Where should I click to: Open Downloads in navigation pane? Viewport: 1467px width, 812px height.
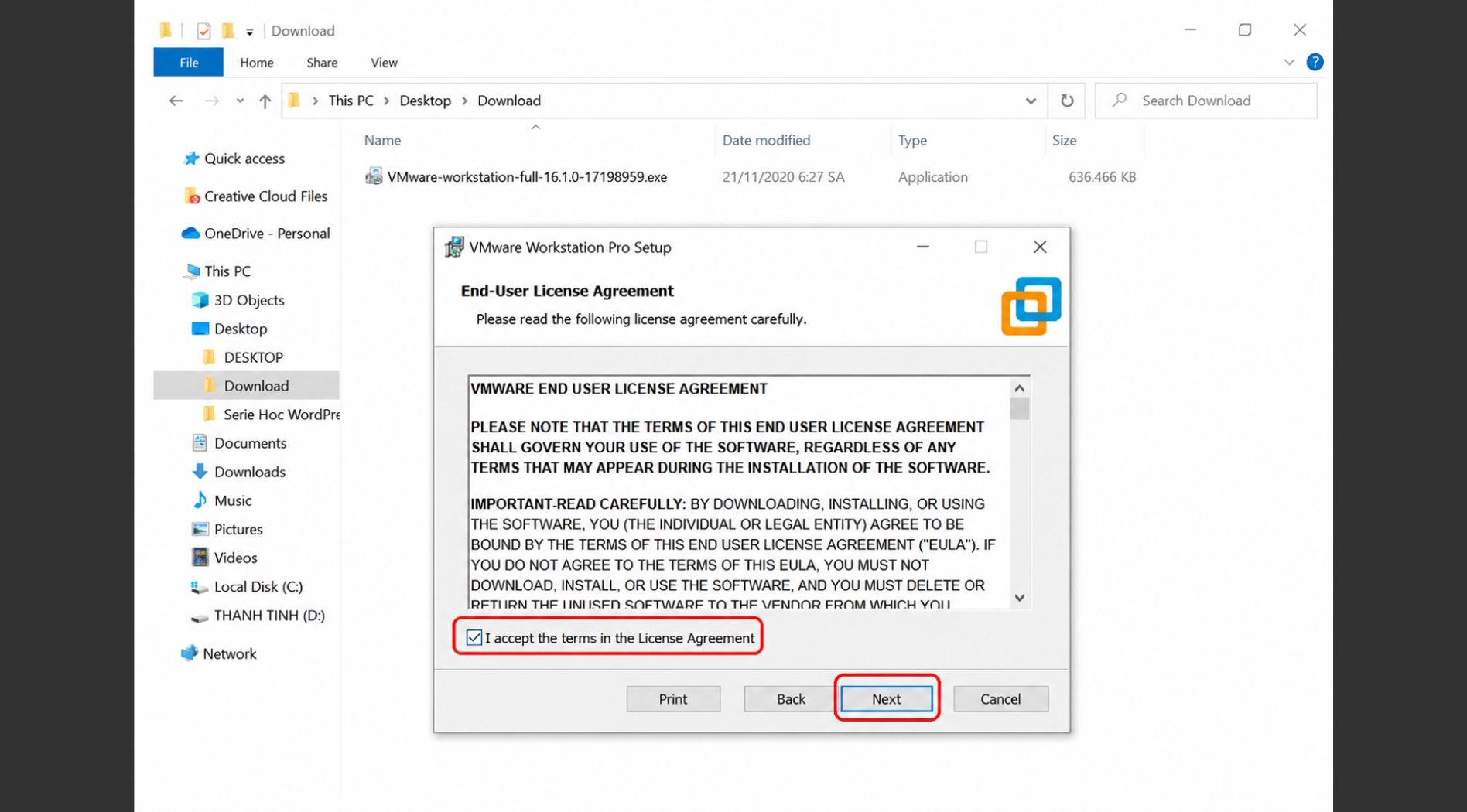[x=249, y=472]
